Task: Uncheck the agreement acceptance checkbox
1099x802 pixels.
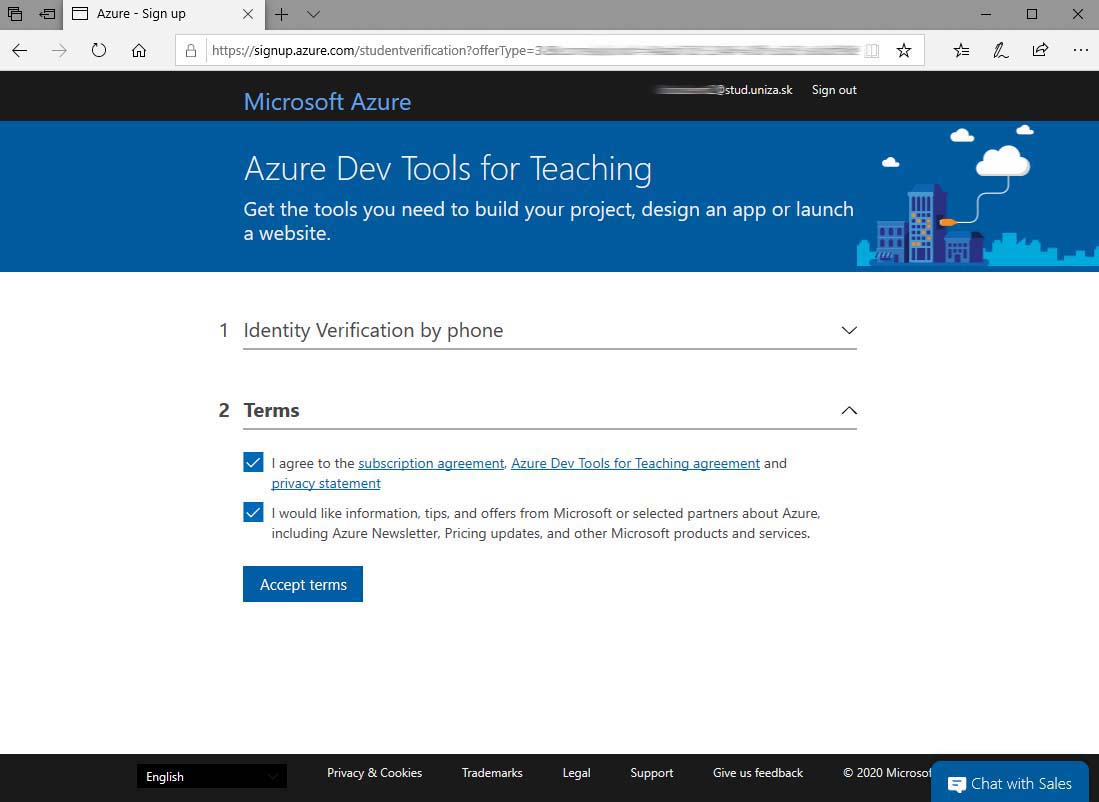Action: click(253, 463)
